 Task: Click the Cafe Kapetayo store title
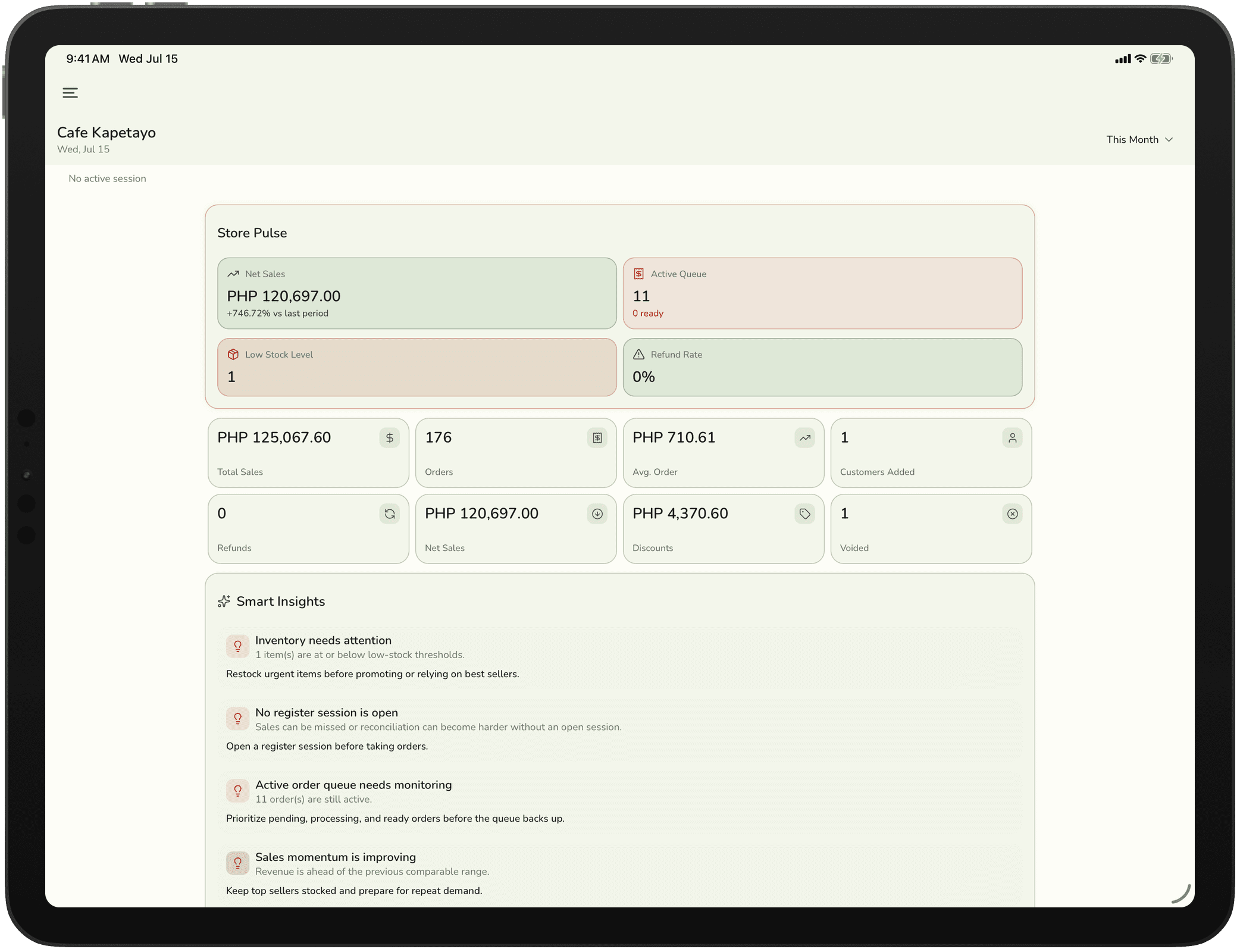(107, 133)
